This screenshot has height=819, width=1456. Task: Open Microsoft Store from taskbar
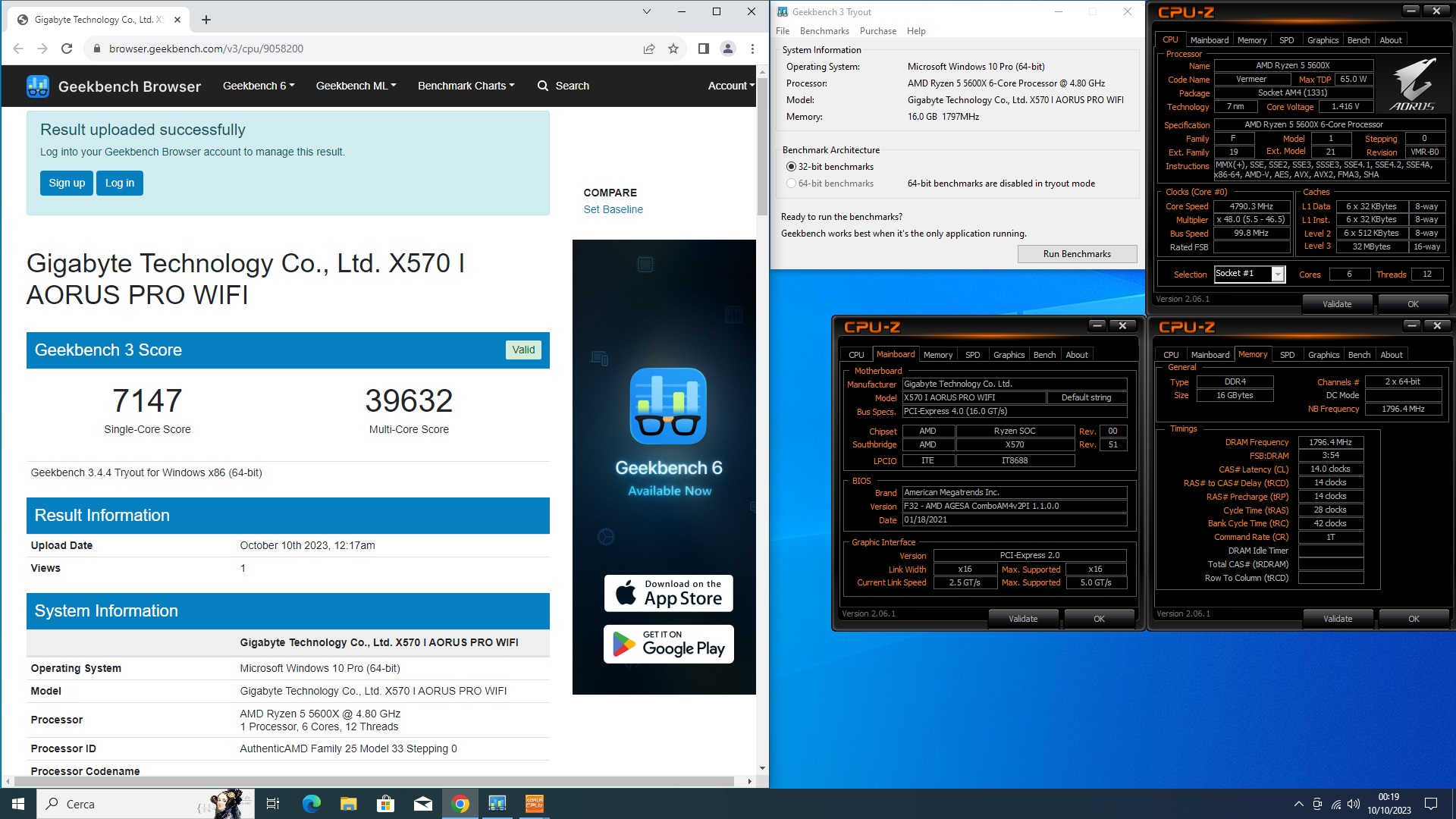[385, 804]
